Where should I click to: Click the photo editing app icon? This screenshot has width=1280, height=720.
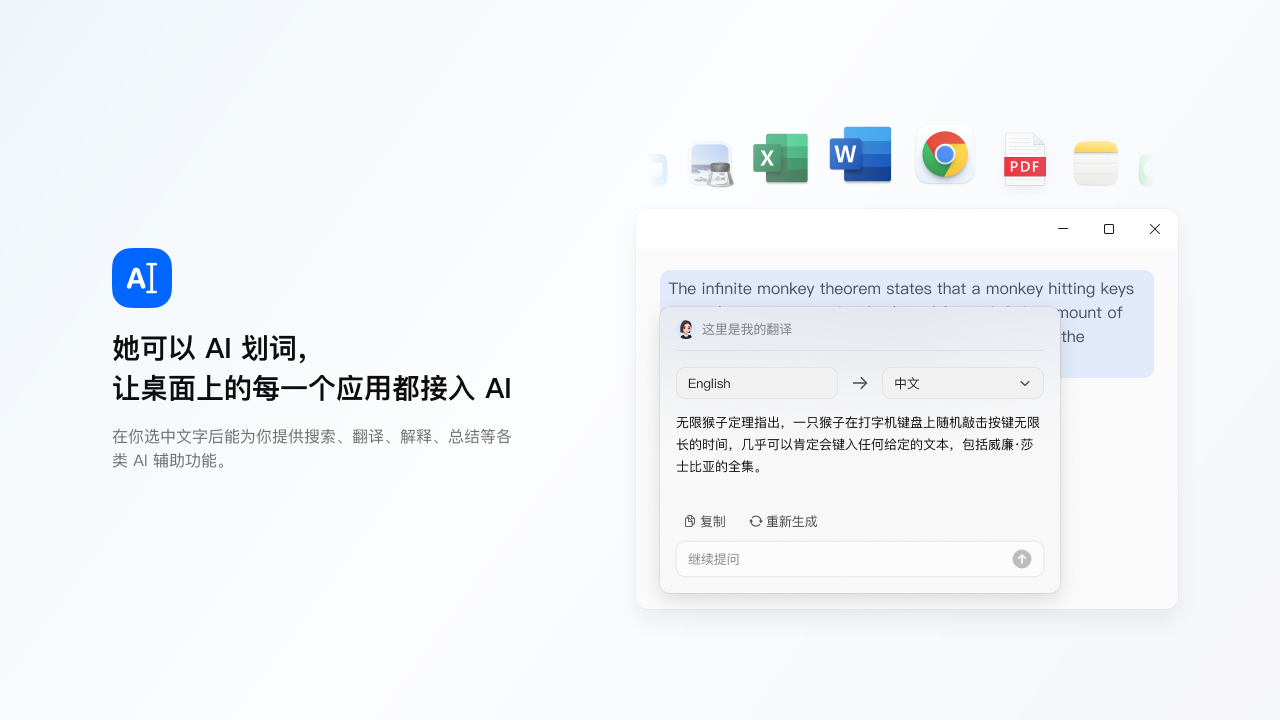pyautogui.click(x=710, y=164)
